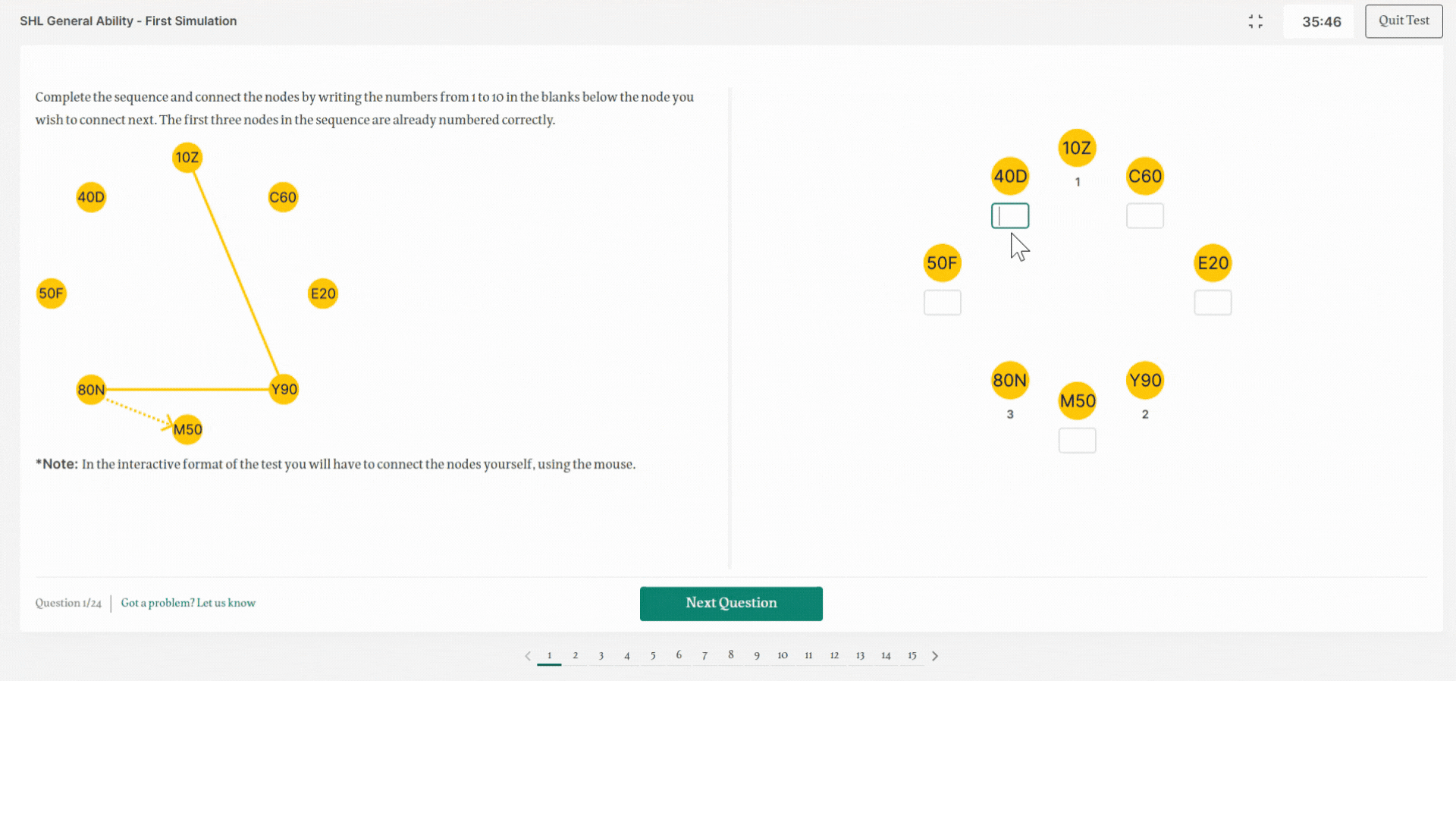Select the 40D node in answer panel
Image resolution: width=1456 pixels, height=819 pixels.
pos(1010,177)
